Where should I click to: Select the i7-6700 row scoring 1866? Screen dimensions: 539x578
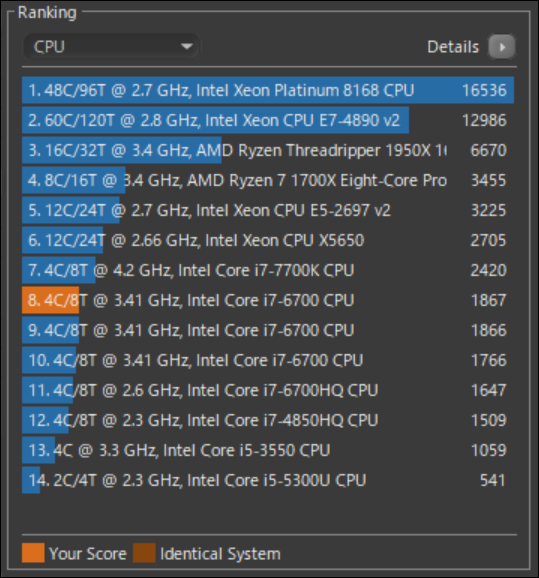[x=268, y=330]
